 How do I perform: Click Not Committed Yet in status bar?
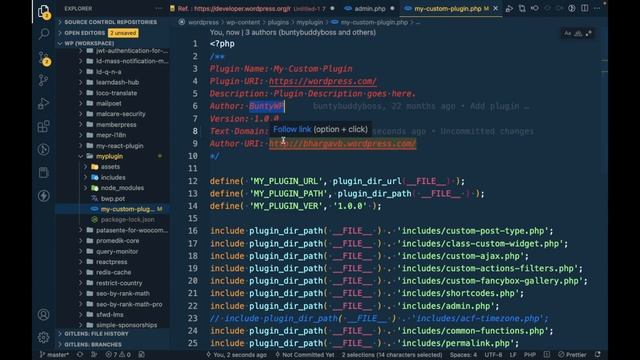(304, 355)
